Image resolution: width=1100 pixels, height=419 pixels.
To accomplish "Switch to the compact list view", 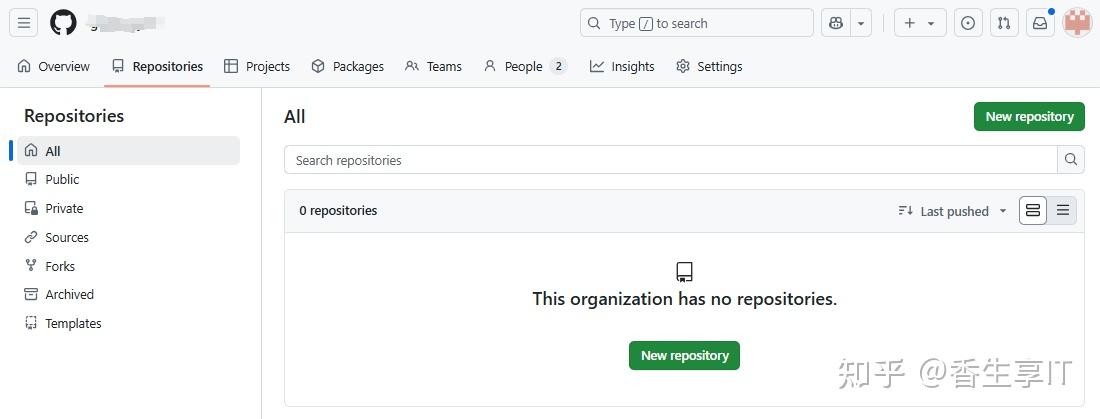I will [1063, 211].
